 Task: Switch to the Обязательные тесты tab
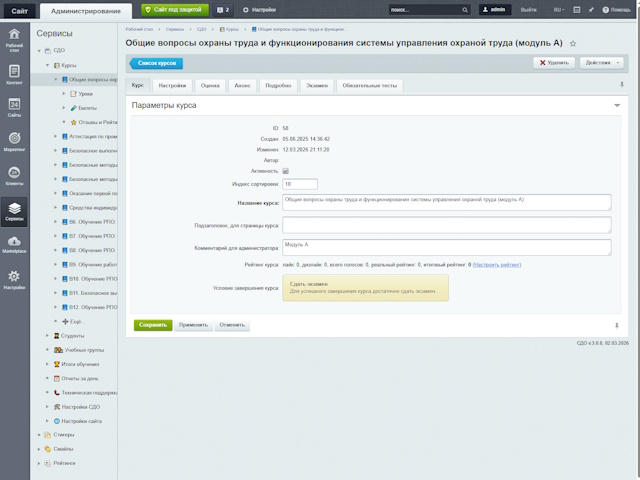click(369, 86)
